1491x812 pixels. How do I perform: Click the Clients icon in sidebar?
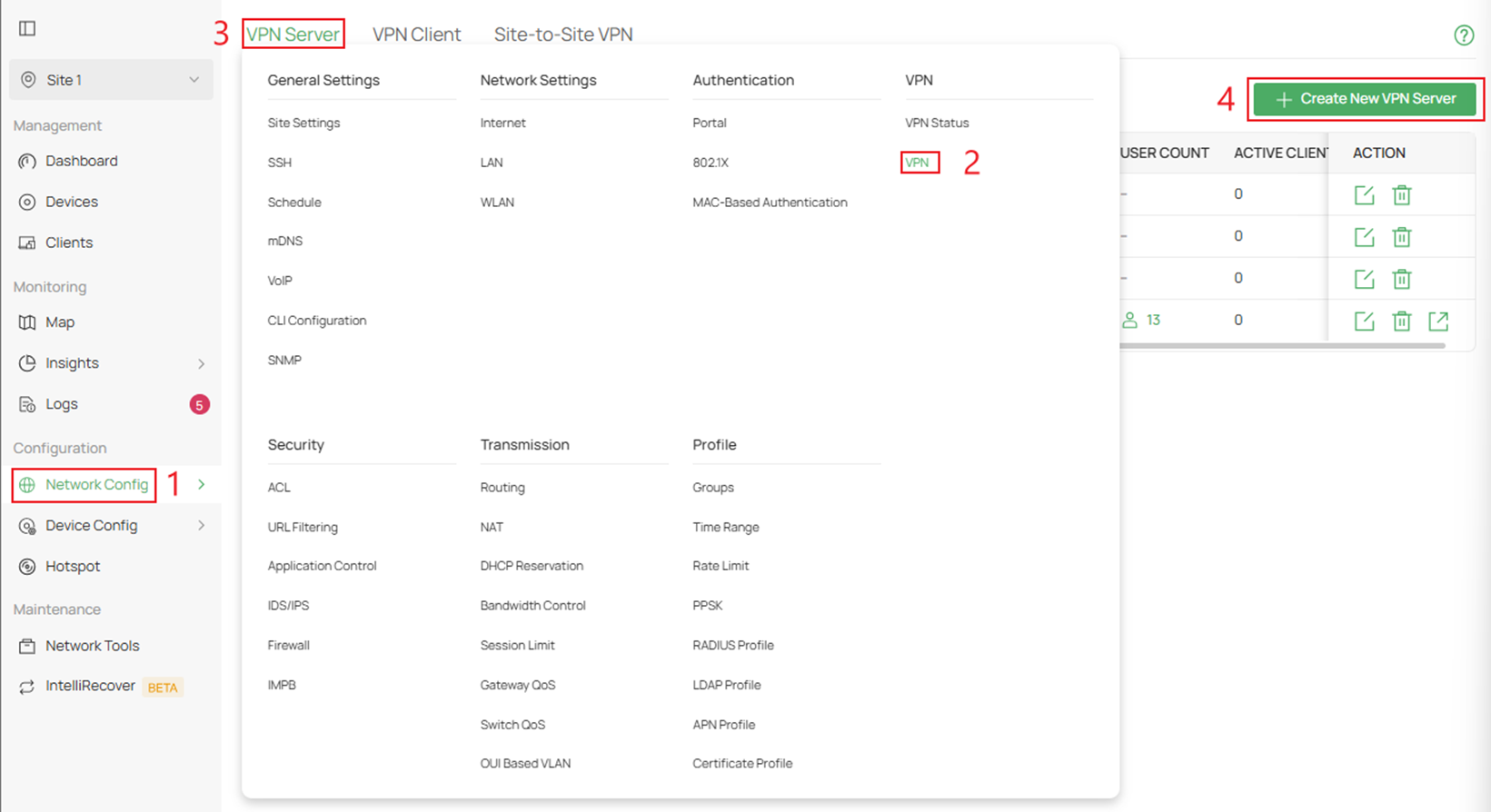(x=27, y=243)
